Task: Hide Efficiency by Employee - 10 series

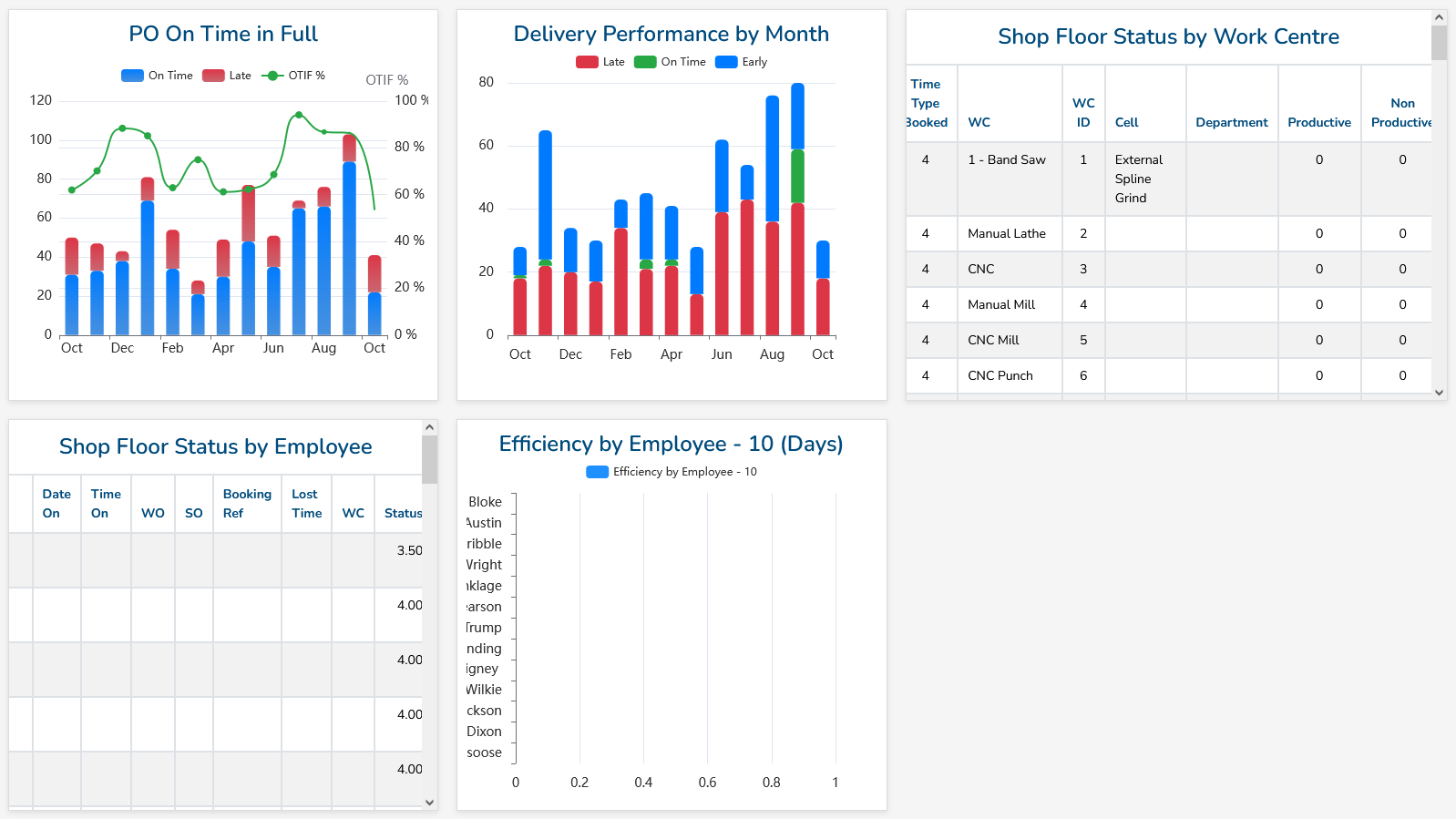Action: click(x=672, y=472)
